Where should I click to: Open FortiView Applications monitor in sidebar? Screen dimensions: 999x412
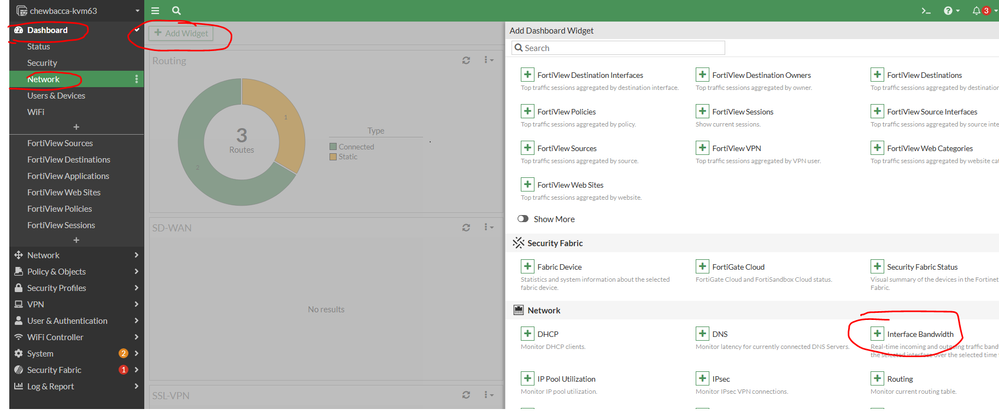point(68,176)
